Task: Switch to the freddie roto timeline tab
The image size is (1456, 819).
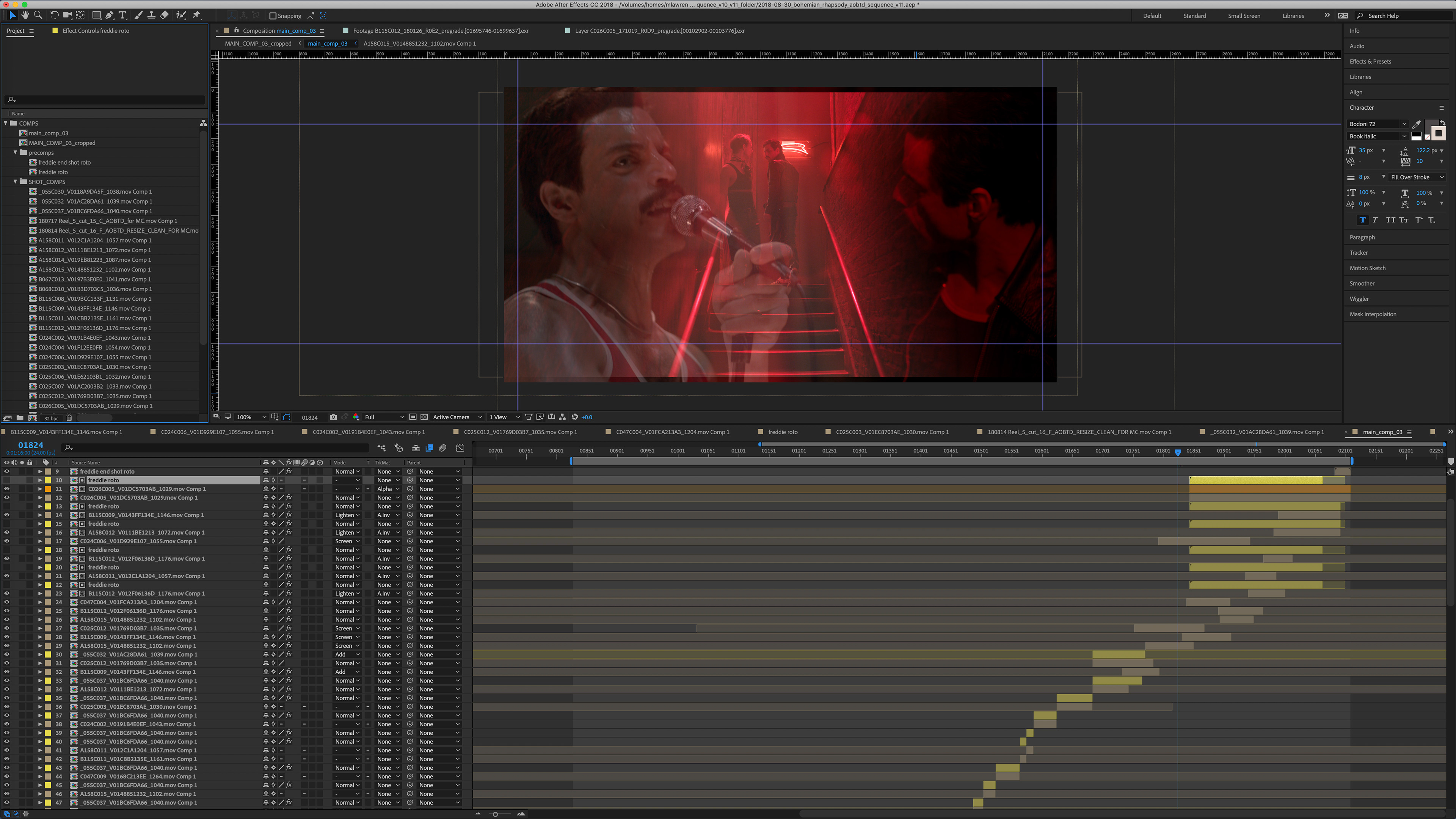Action: click(782, 432)
